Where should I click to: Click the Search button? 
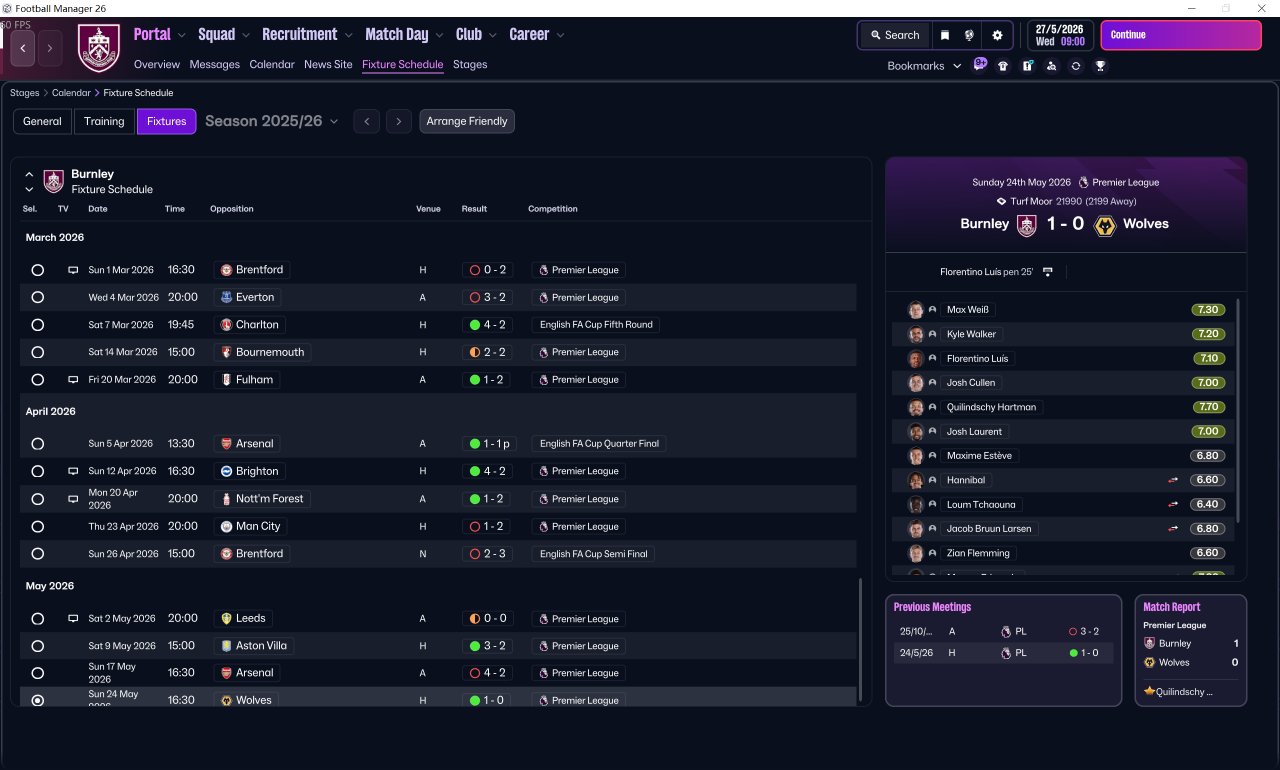click(x=895, y=35)
